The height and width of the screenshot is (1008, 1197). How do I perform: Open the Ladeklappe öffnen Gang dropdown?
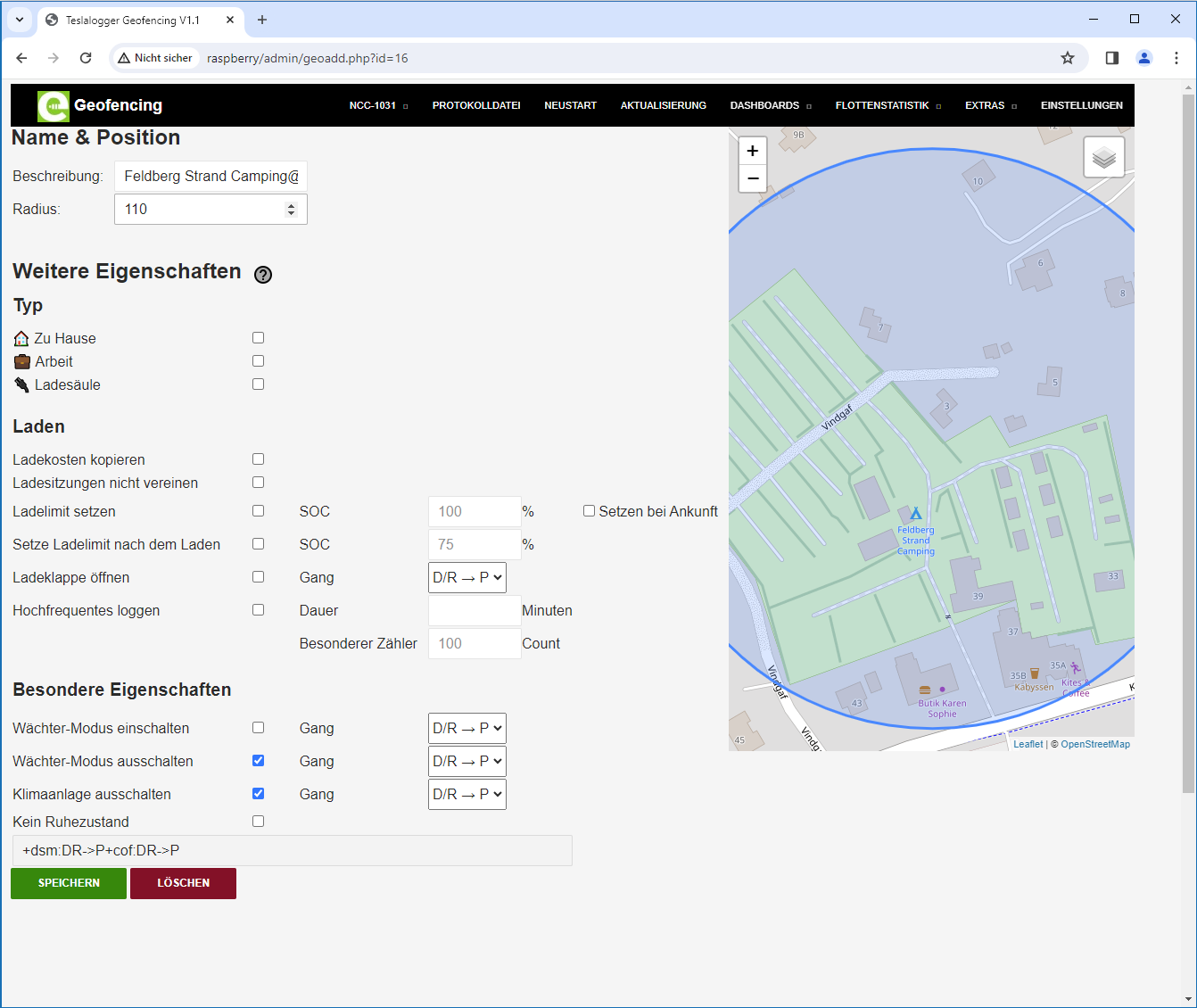pos(467,578)
